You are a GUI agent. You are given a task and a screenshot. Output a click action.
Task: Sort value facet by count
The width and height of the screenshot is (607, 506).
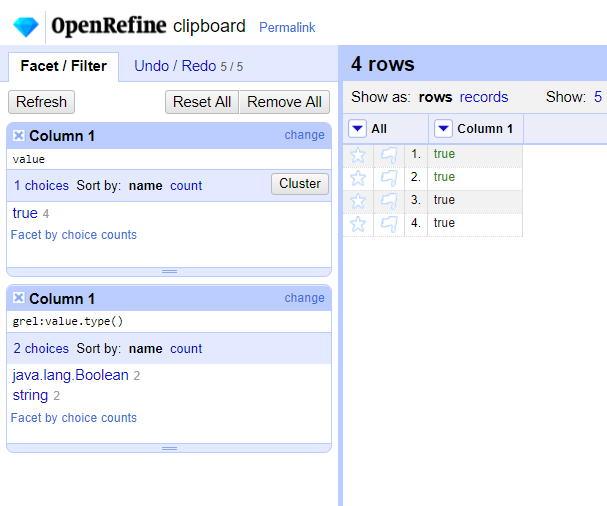tap(186, 186)
